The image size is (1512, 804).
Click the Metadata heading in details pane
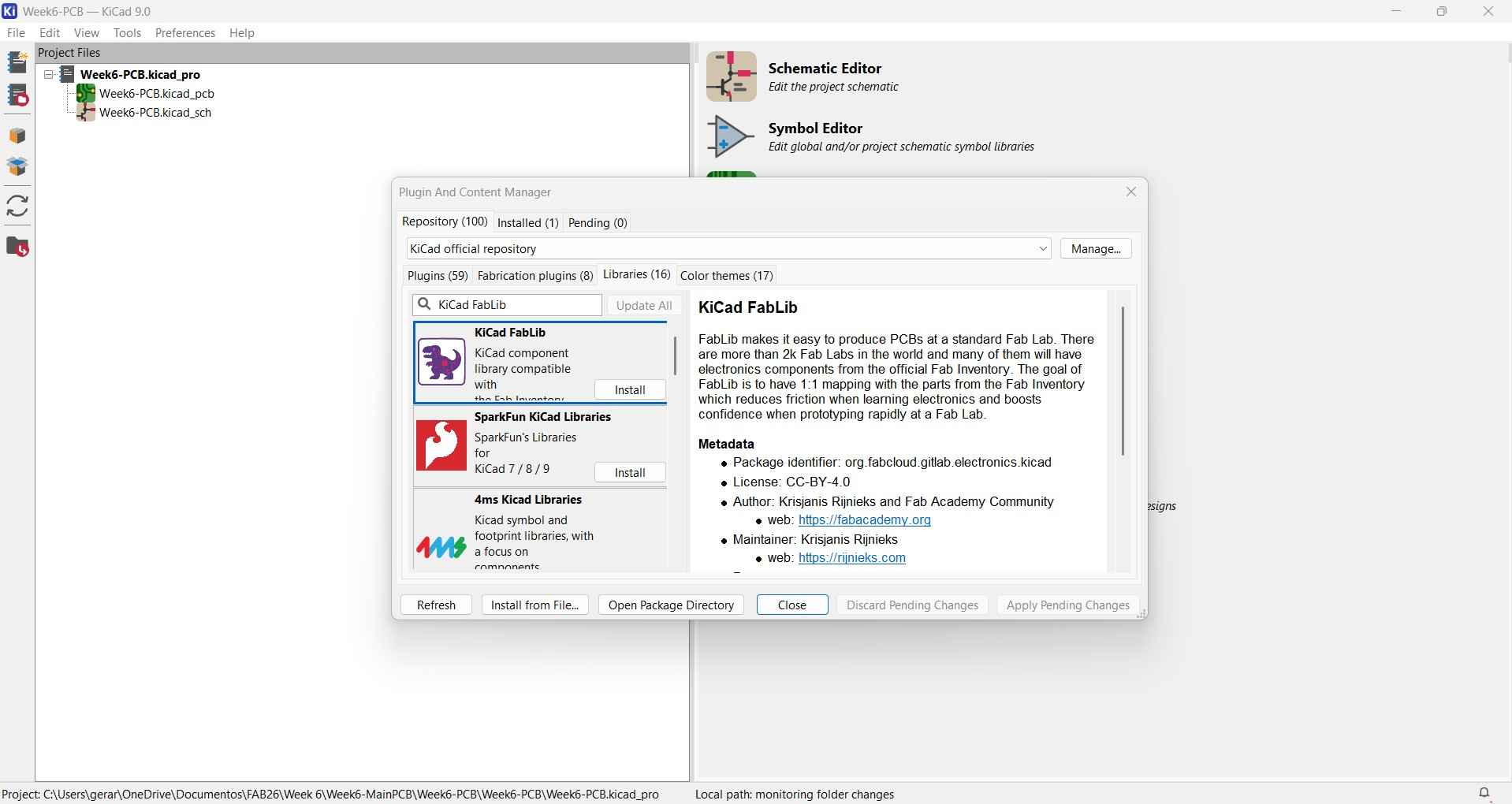point(726,445)
